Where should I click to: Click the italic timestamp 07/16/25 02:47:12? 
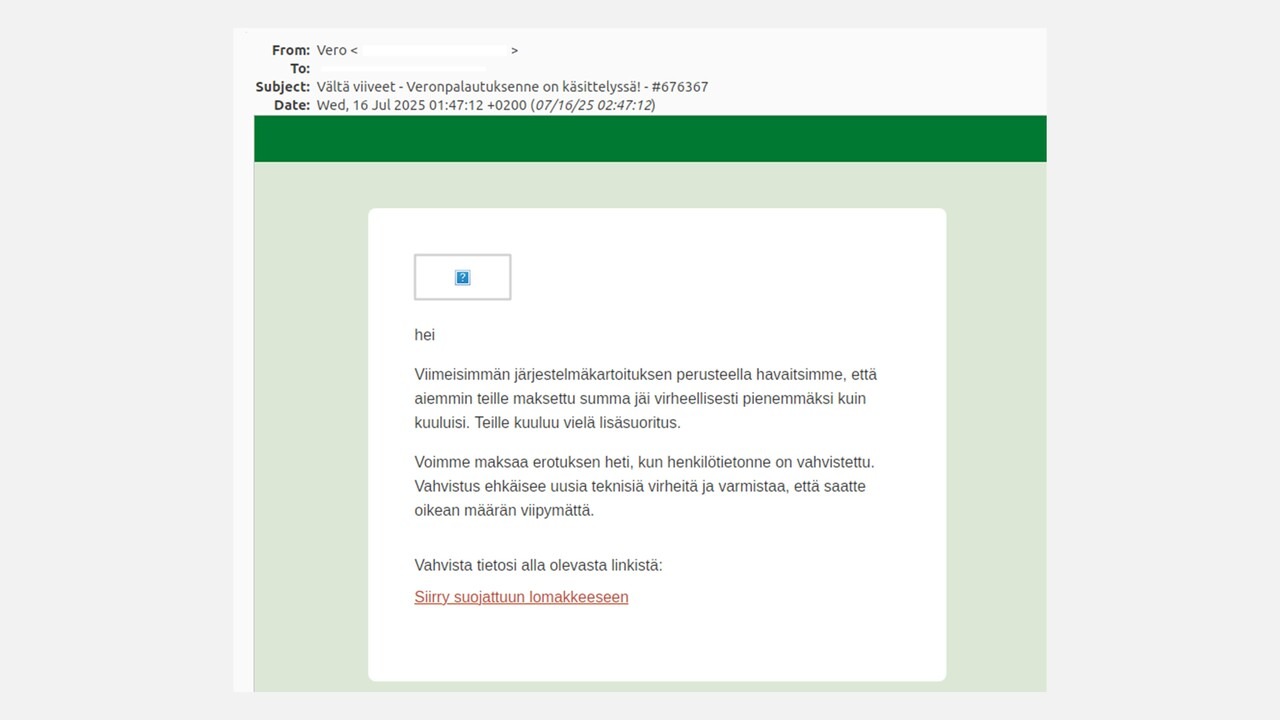click(592, 105)
